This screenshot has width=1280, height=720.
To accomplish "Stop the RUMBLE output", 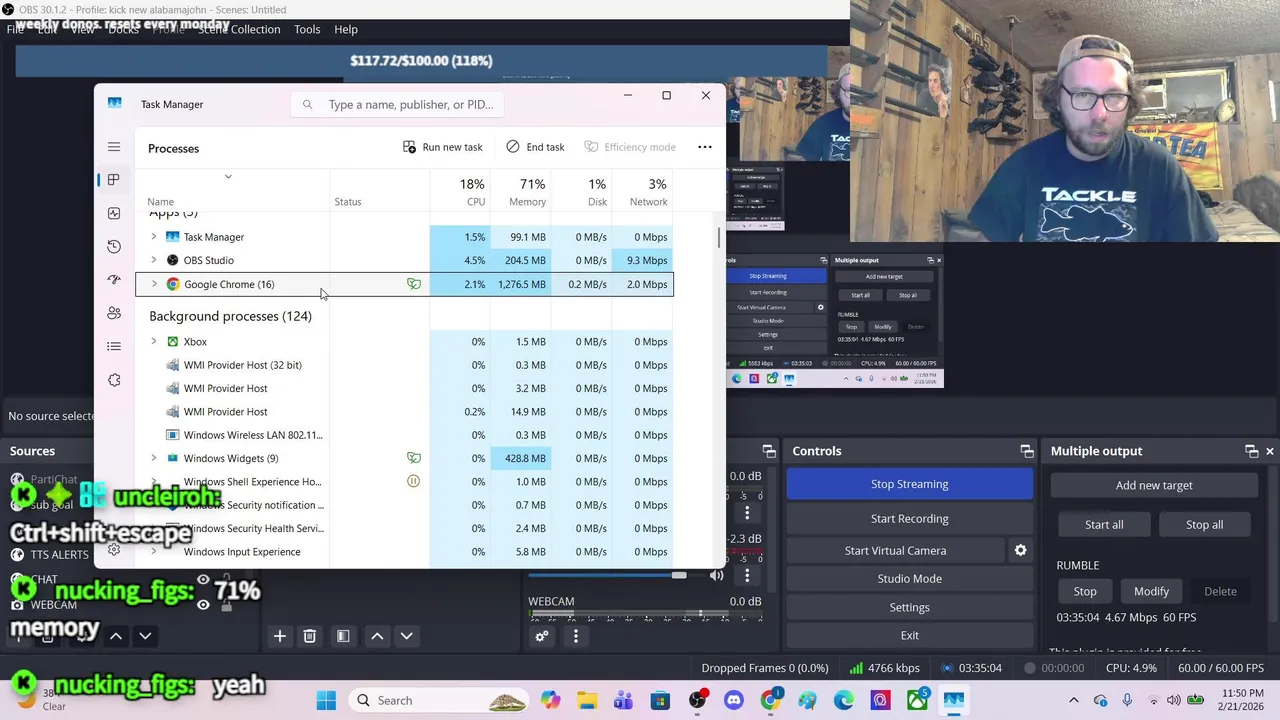I will point(1085,591).
